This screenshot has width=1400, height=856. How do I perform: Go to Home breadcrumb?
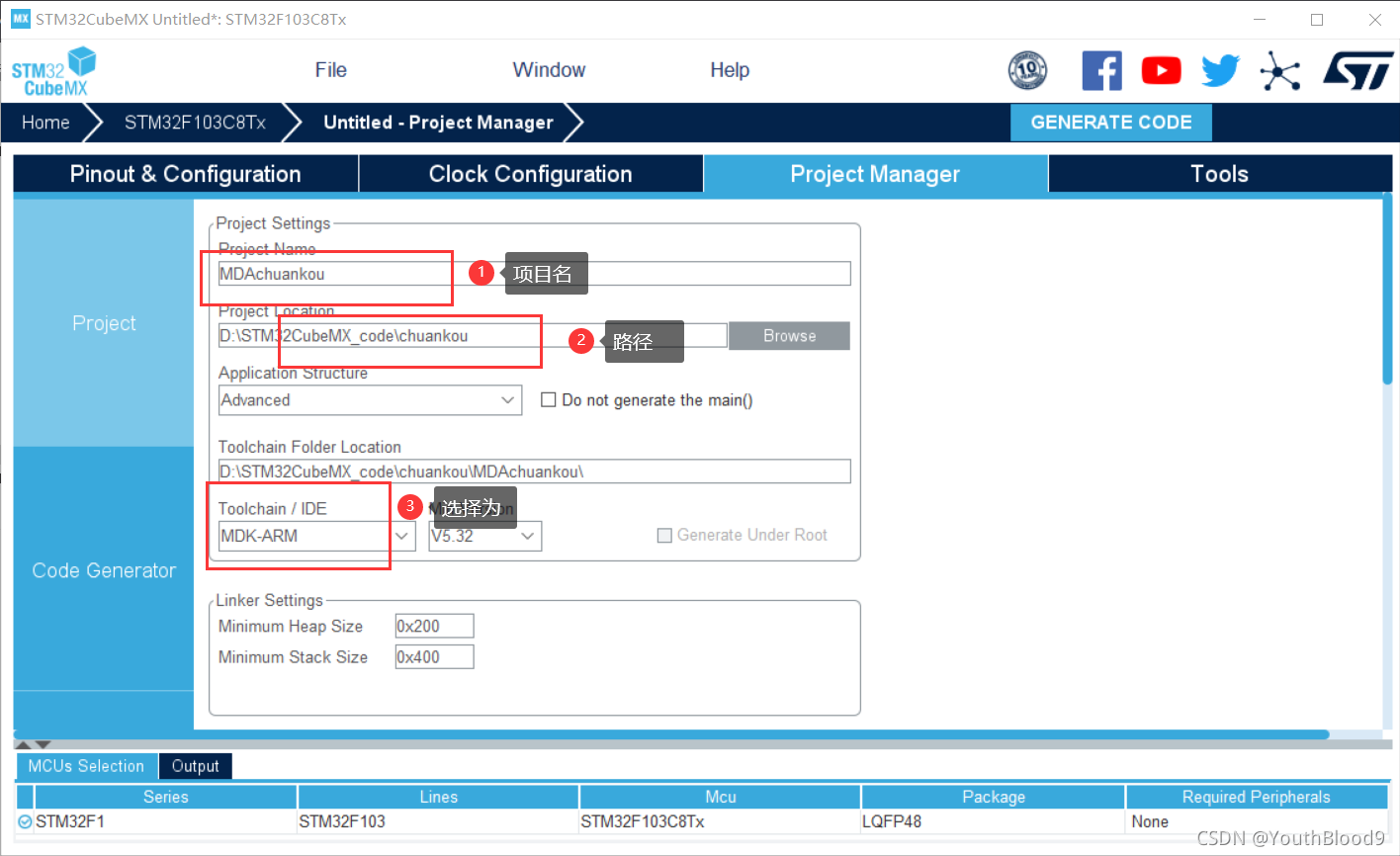coord(45,123)
